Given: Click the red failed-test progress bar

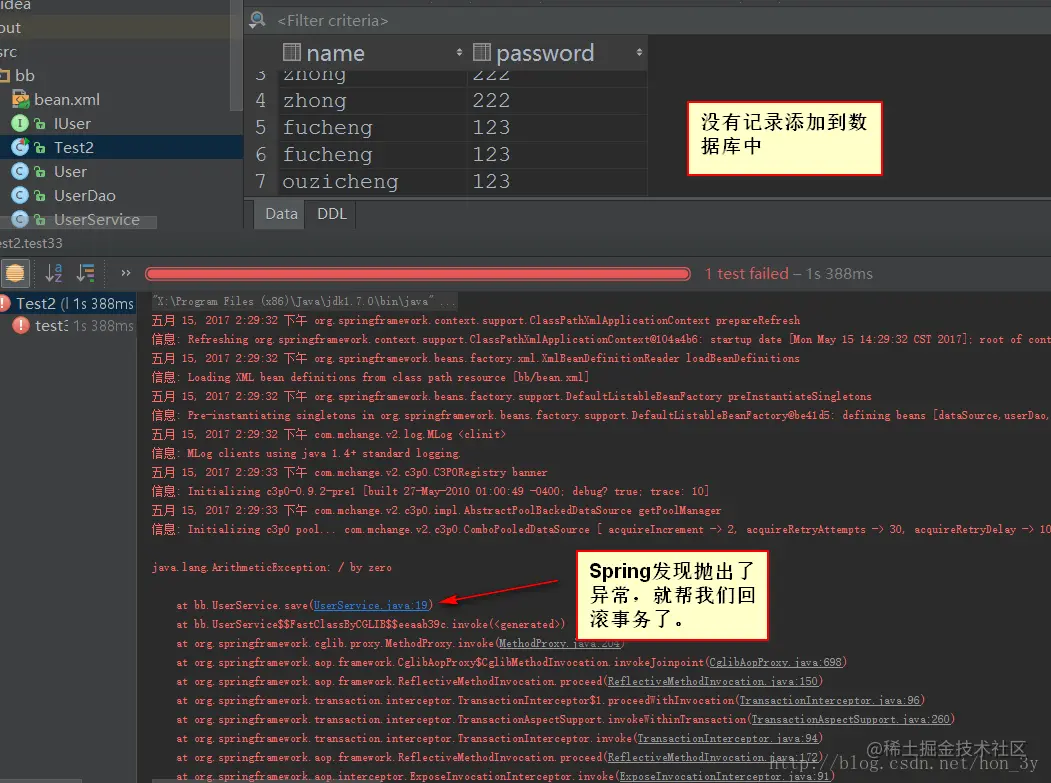Looking at the screenshot, I should pos(418,274).
